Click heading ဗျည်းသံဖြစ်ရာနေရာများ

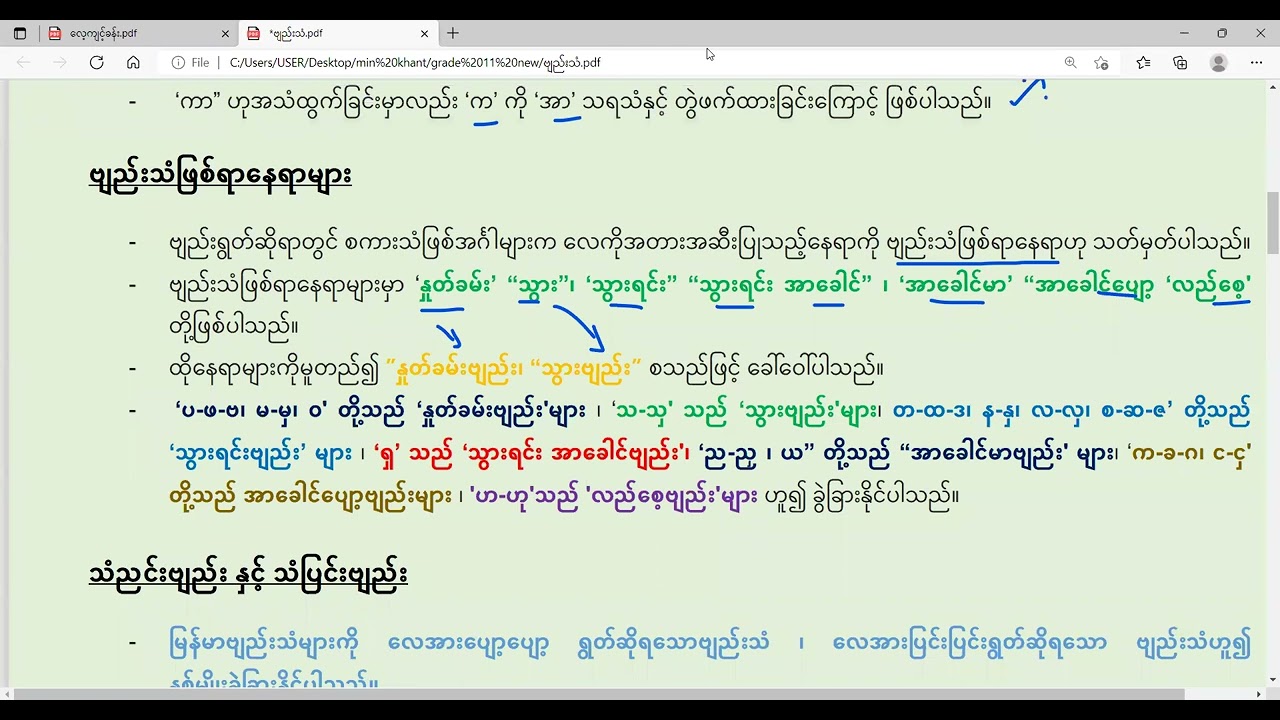pyautogui.click(x=220, y=177)
